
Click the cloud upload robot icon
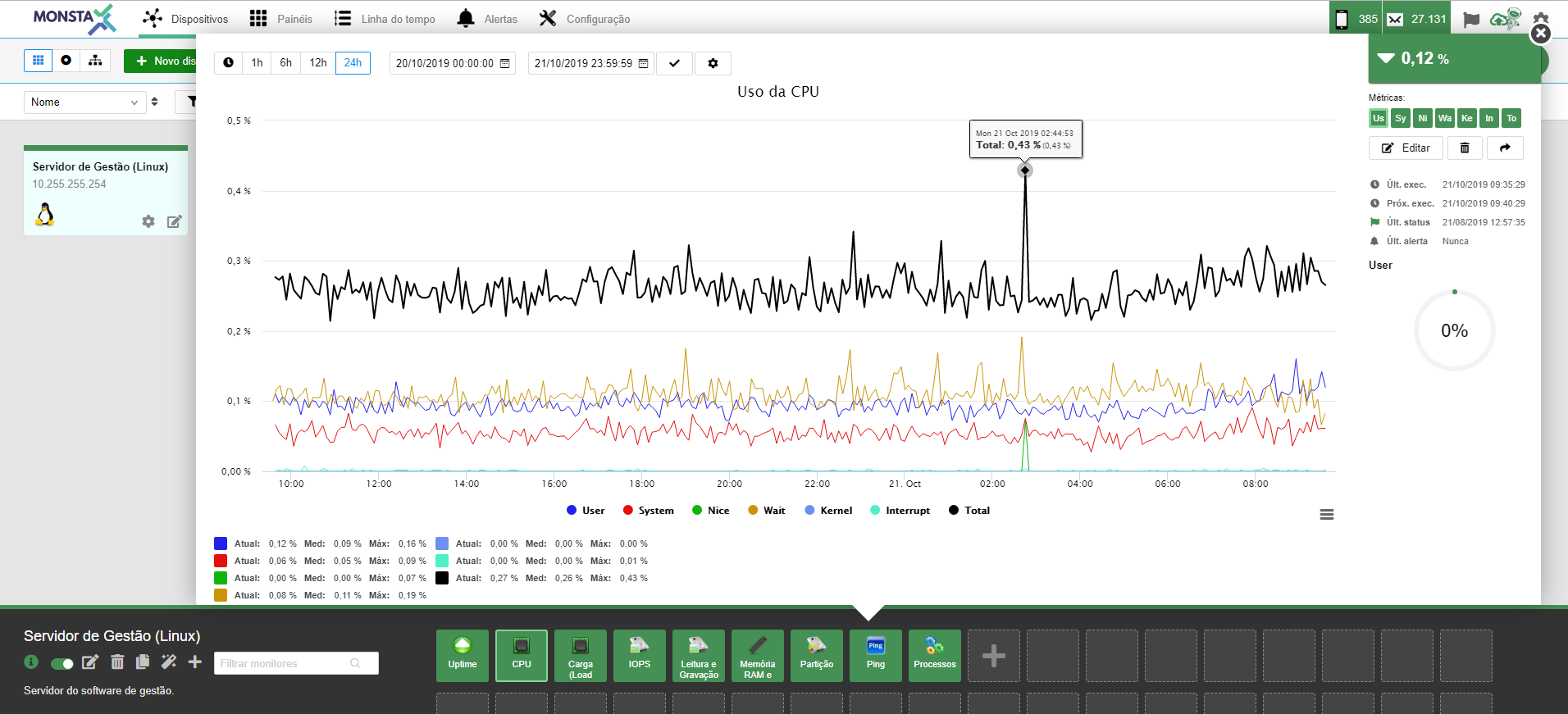pyautogui.click(x=1505, y=19)
